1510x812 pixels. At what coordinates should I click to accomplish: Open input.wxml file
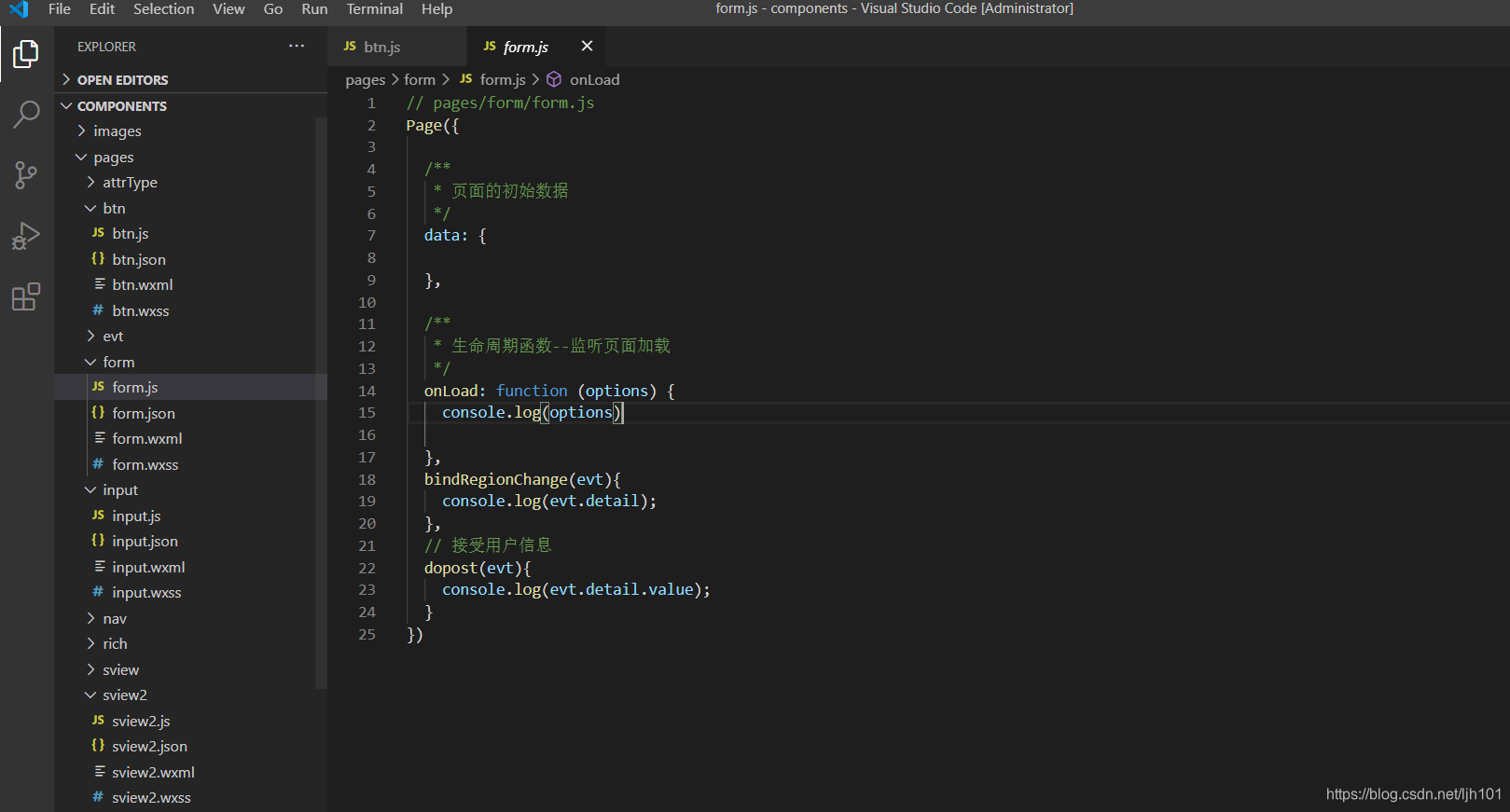190,567
